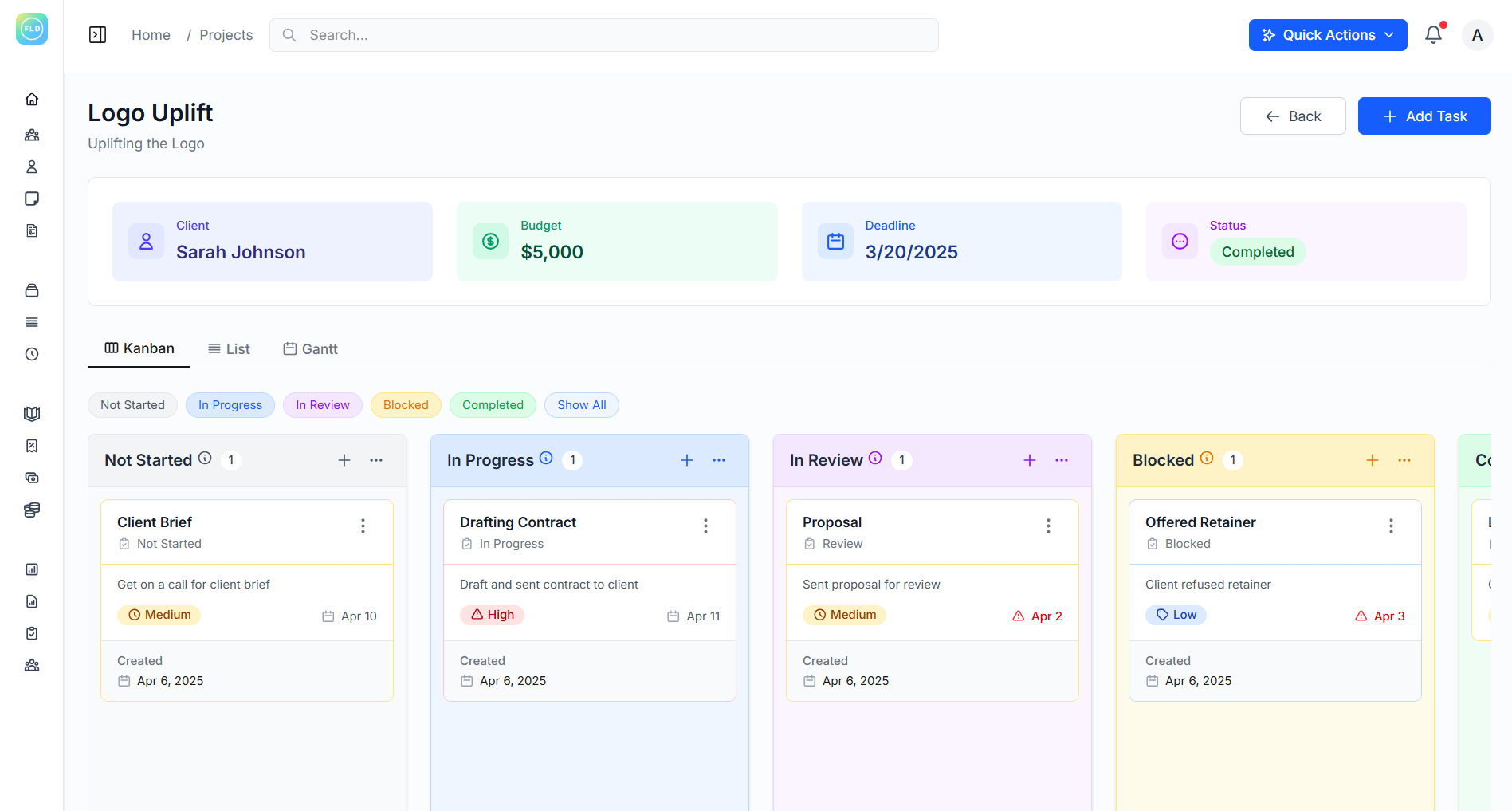This screenshot has width=1512, height=811.
Task: Click the High priority badge
Action: tap(492, 615)
